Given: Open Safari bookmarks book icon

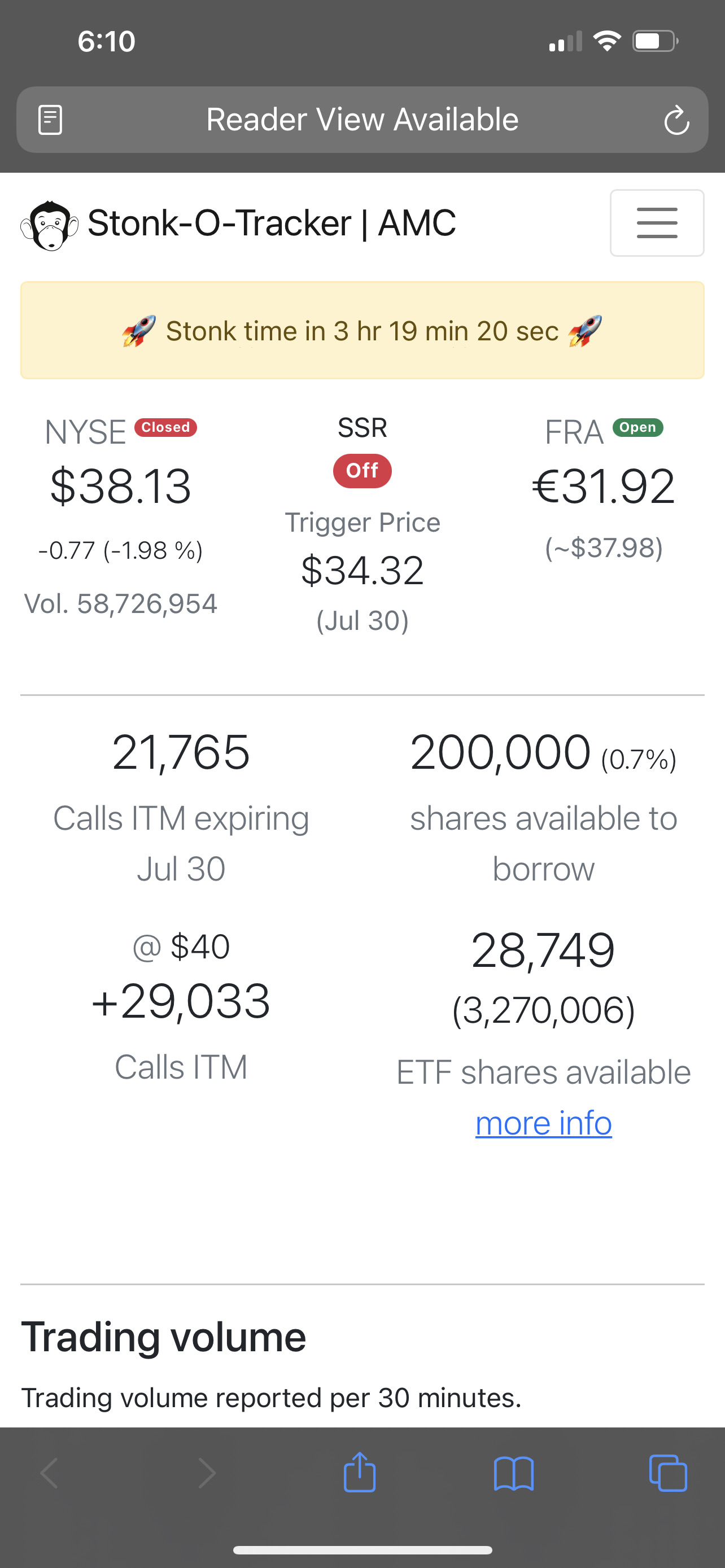Looking at the screenshot, I should coord(514,1474).
